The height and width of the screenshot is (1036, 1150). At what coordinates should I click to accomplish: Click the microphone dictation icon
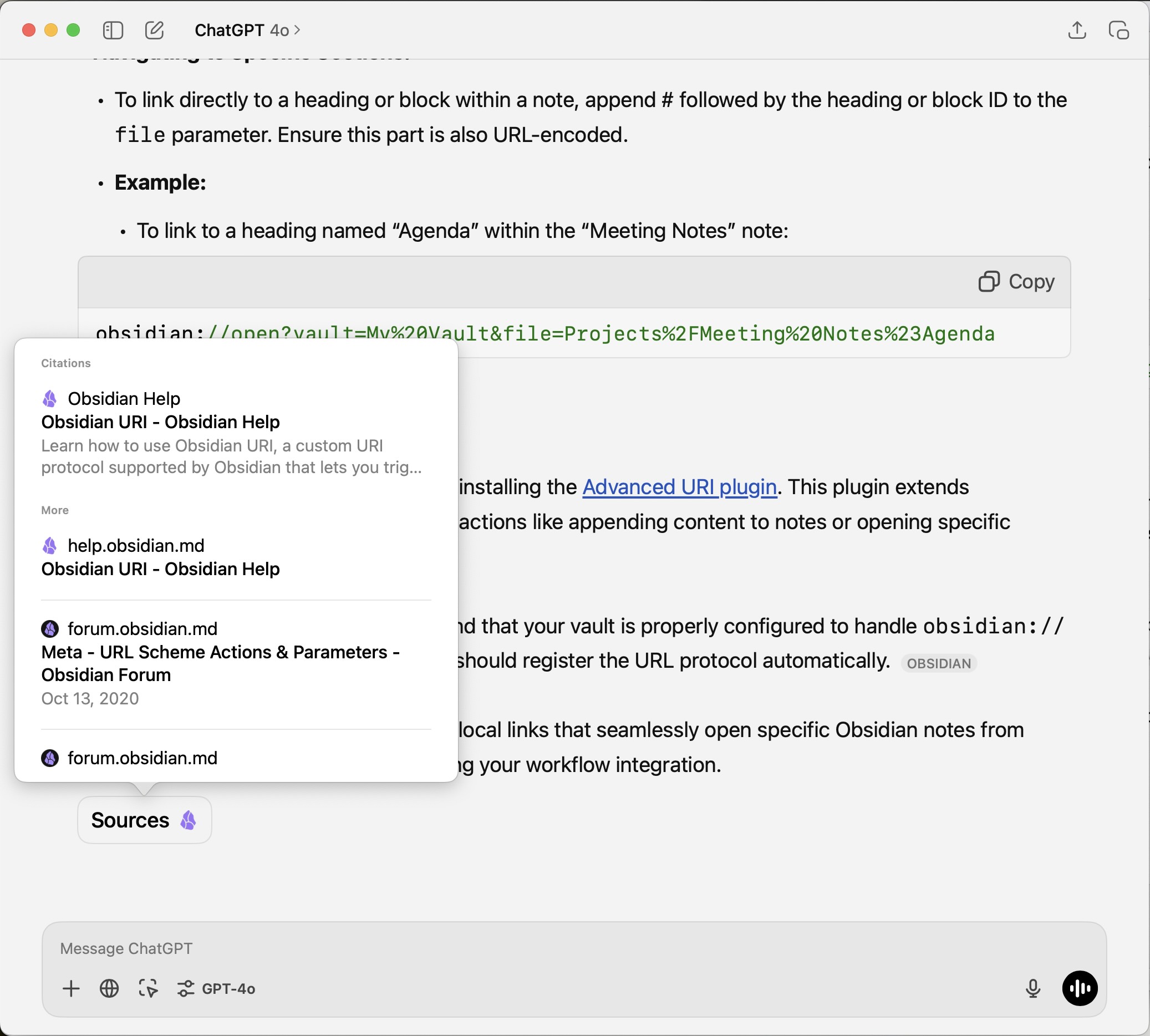(1034, 989)
